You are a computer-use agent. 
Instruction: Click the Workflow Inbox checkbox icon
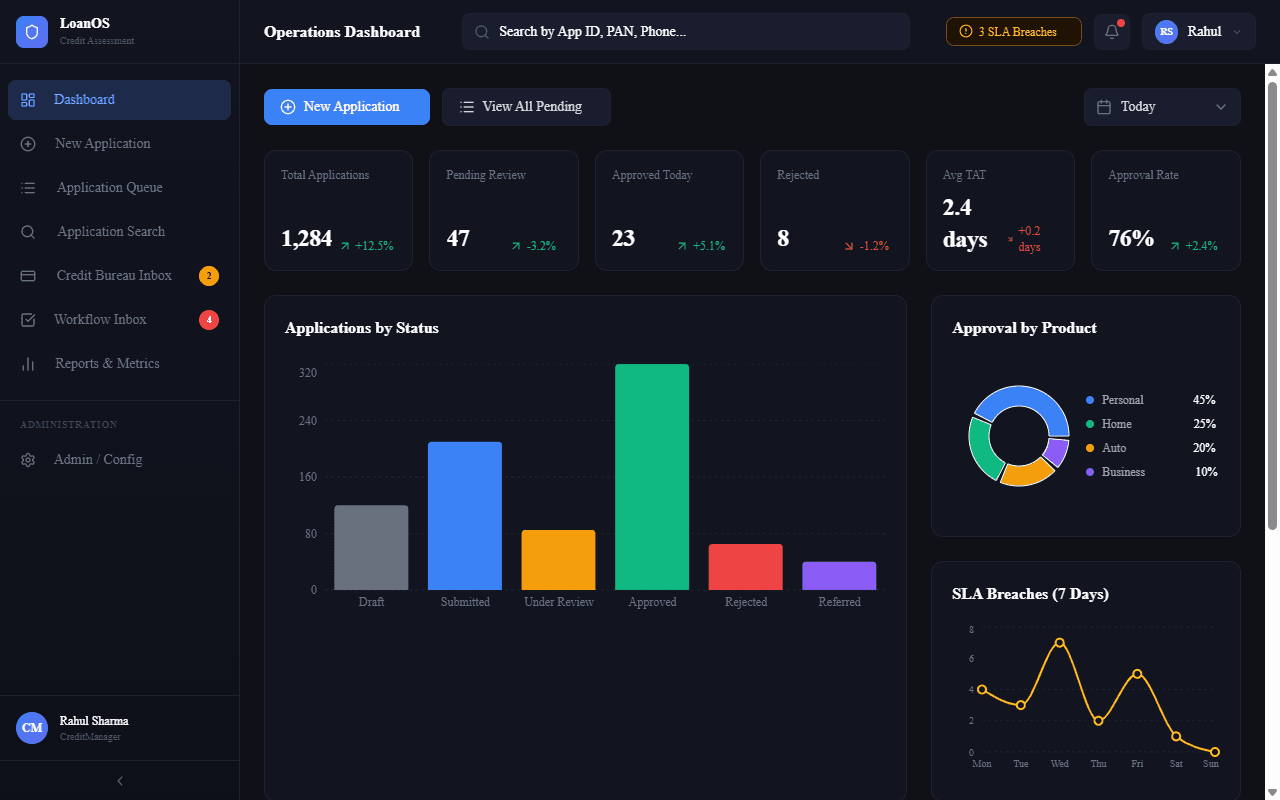point(28,320)
